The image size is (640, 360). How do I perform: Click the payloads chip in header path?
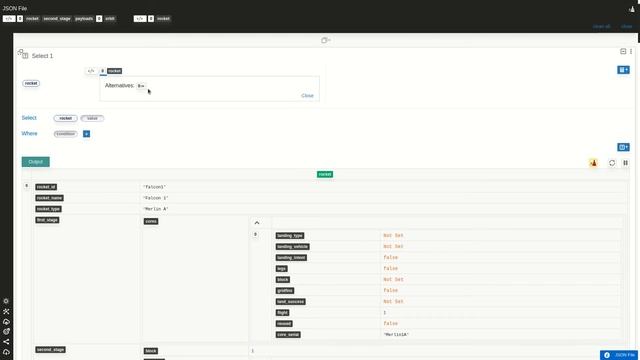tap(84, 19)
